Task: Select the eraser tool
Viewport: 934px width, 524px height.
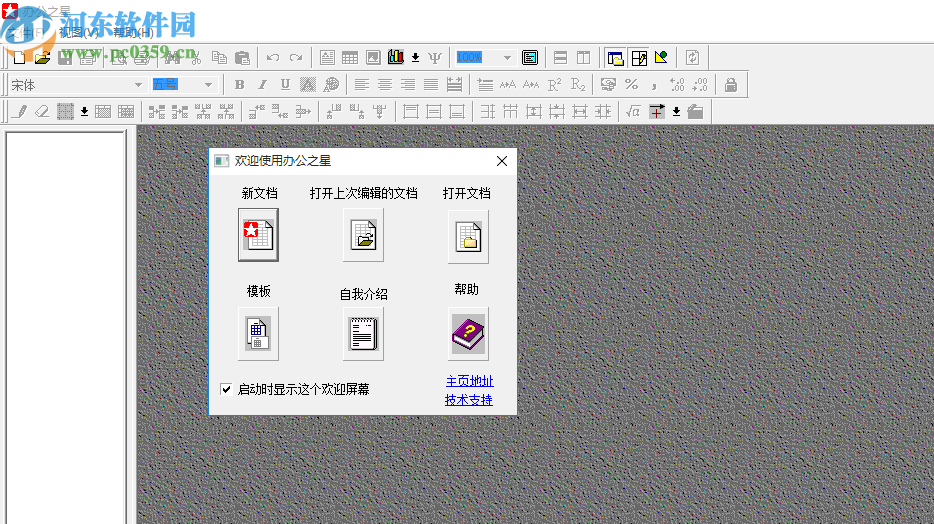Action: [42, 111]
